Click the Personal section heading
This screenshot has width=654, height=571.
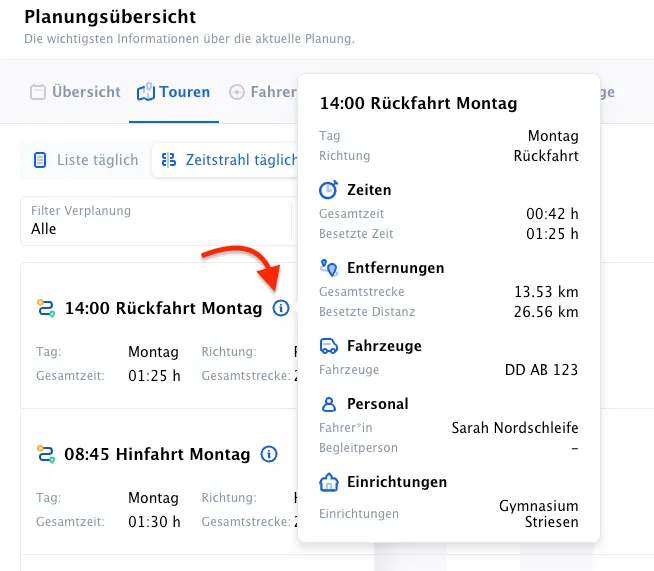coord(377,404)
